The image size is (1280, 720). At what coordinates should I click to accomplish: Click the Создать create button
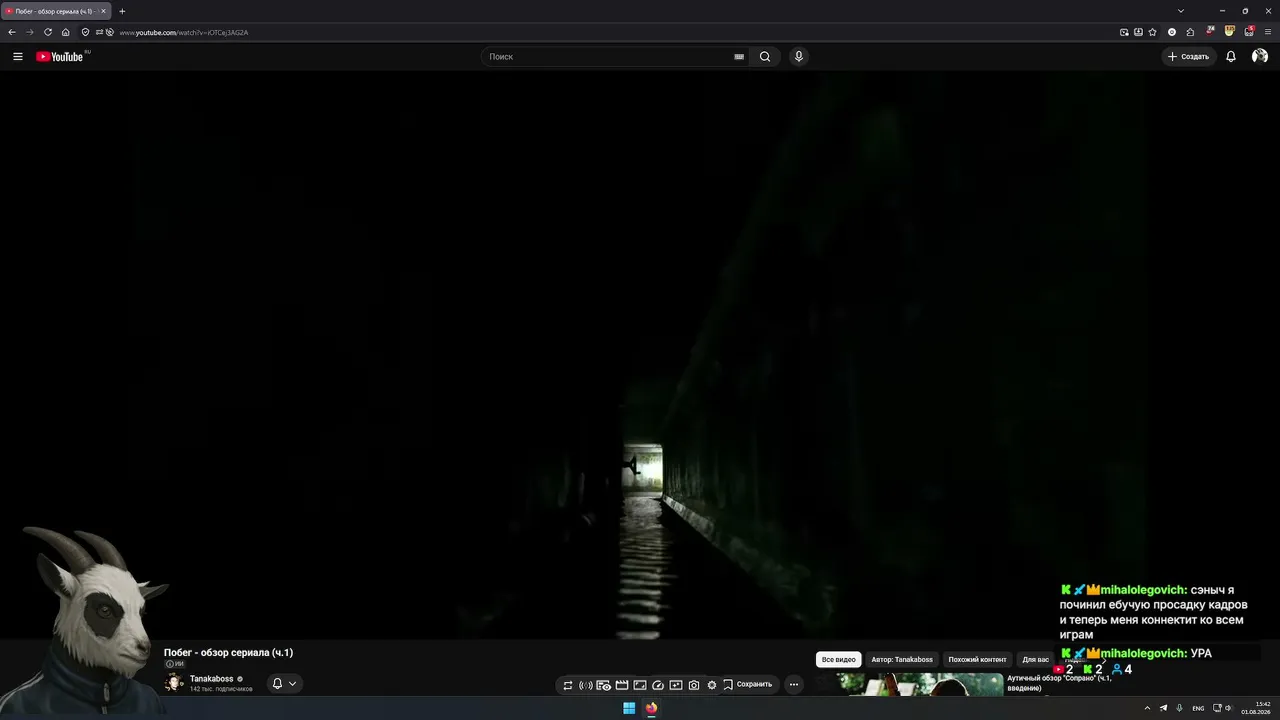(1189, 57)
